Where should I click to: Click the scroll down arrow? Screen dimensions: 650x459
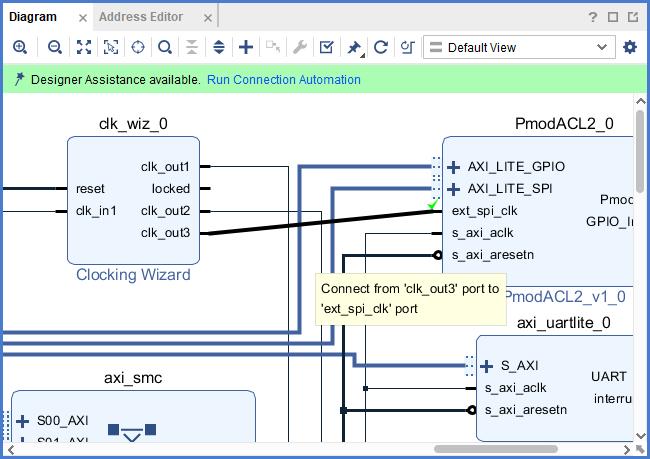(x=640, y=436)
